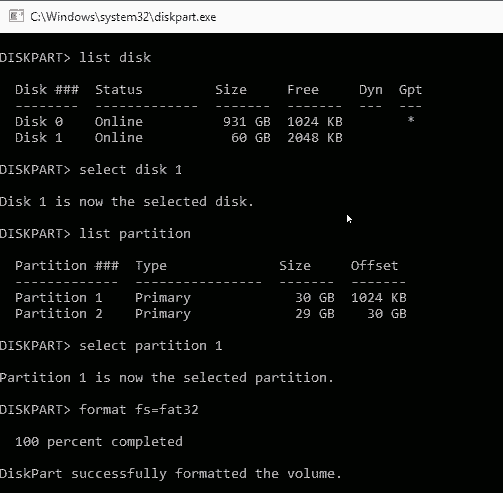
Task: Click the '60 GB' size value
Action: (251, 138)
